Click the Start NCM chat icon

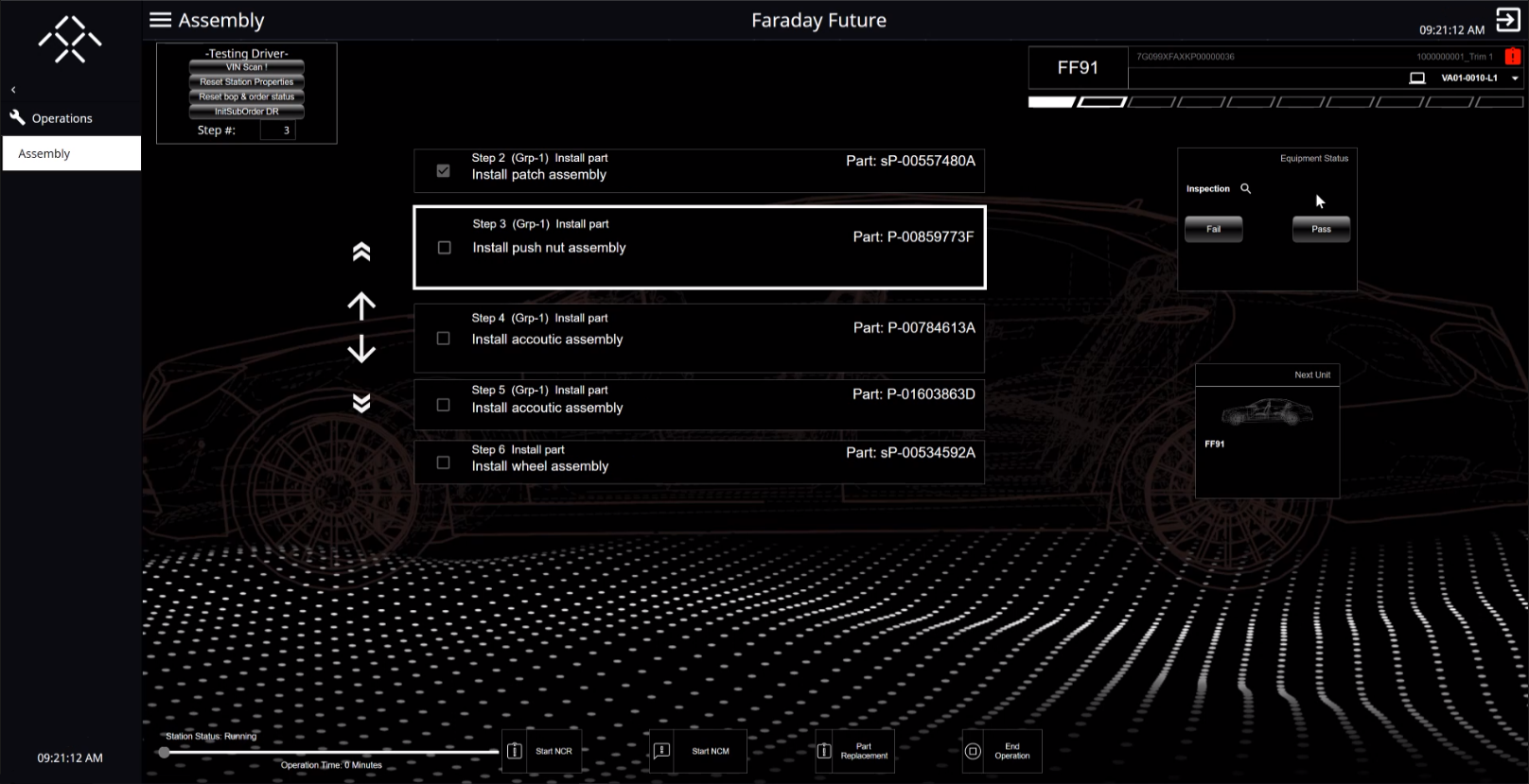point(661,751)
